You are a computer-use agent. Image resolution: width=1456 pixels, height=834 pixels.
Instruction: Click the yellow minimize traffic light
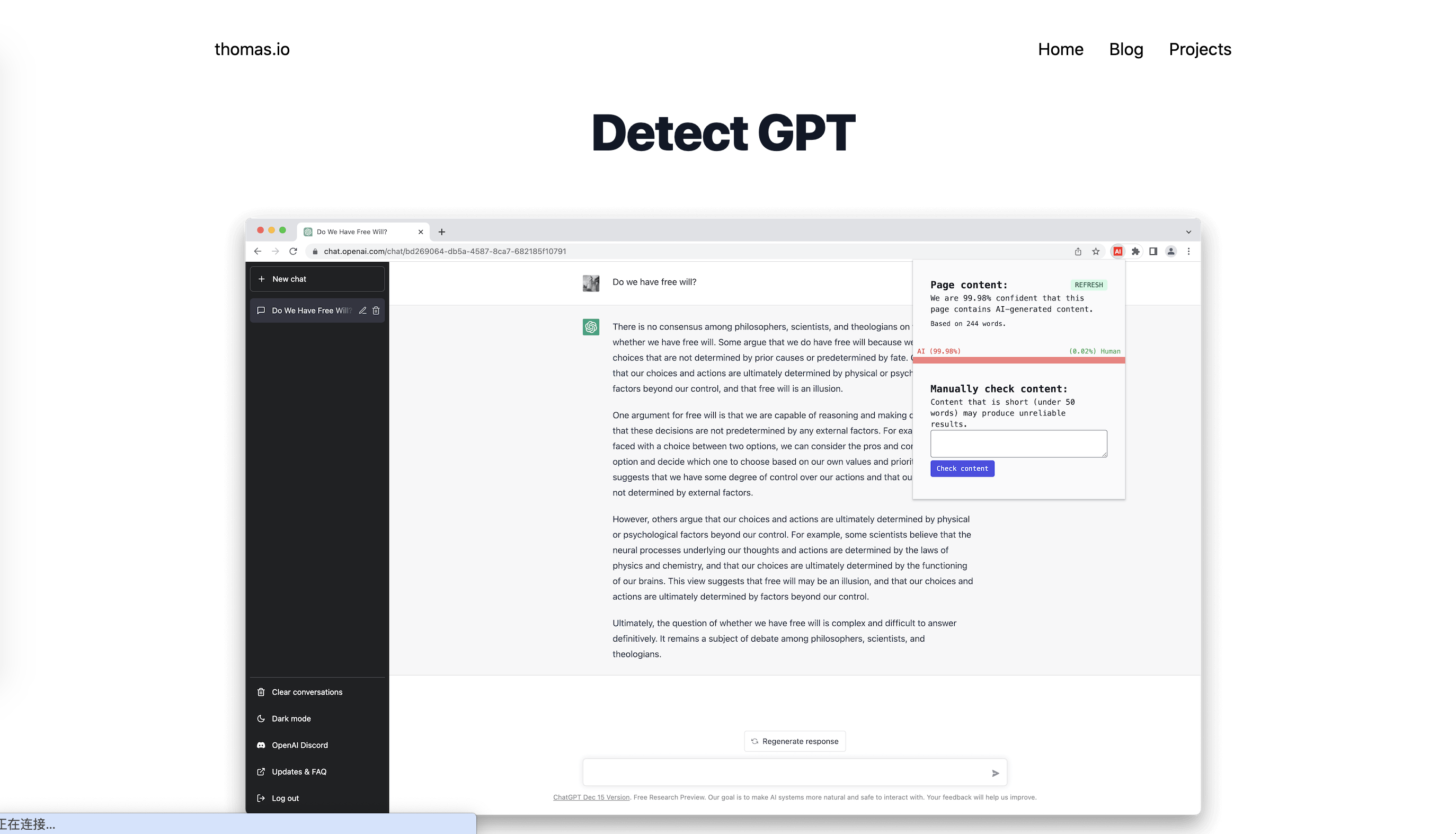(271, 230)
